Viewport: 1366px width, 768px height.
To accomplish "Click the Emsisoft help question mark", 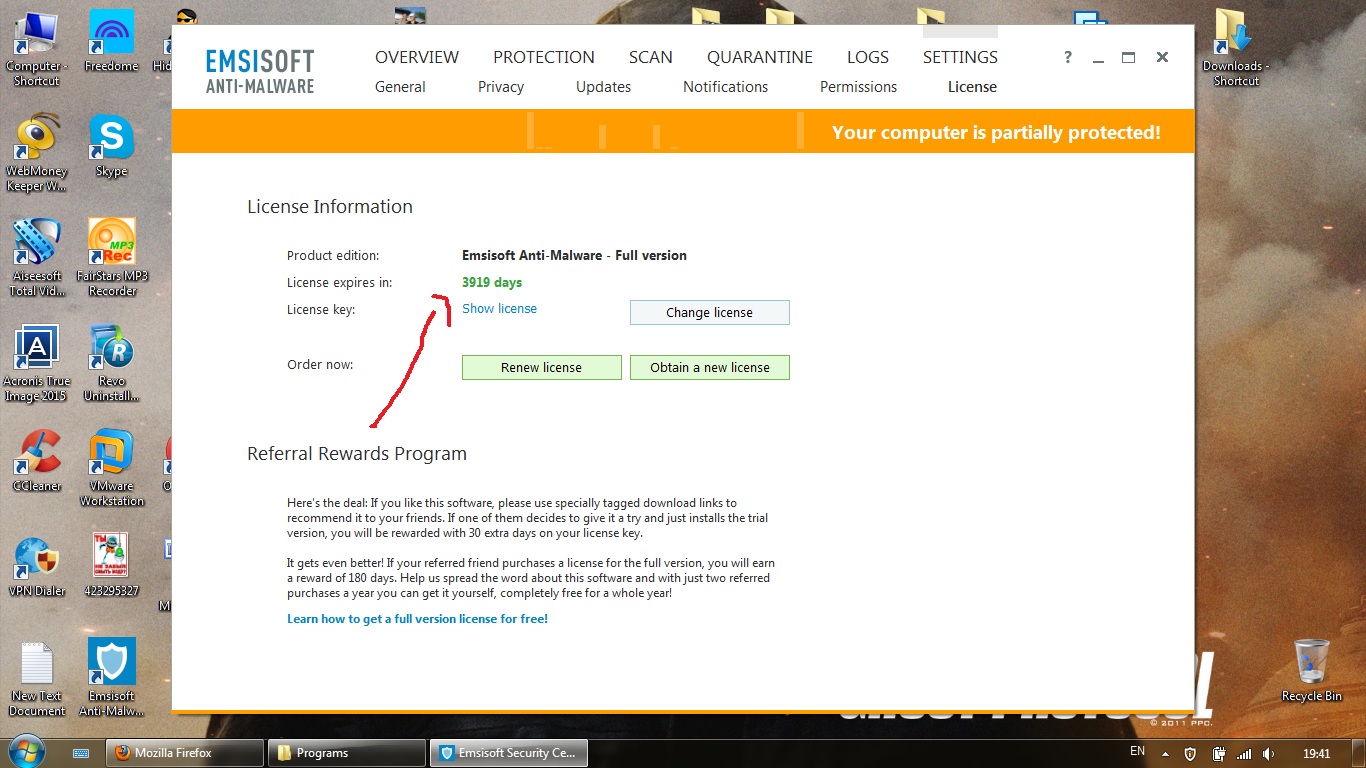I will tap(1068, 58).
